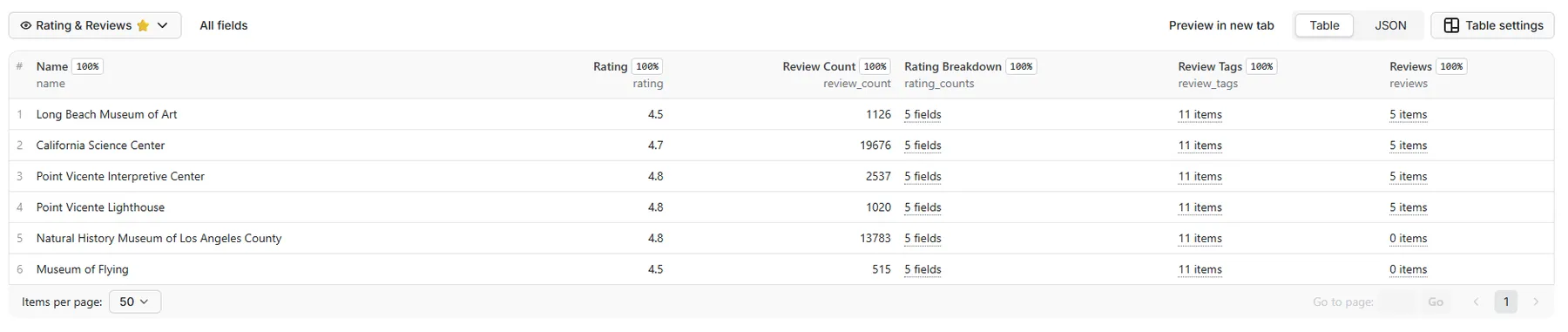Click the Name column header
The image size is (1568, 332).
52,66
